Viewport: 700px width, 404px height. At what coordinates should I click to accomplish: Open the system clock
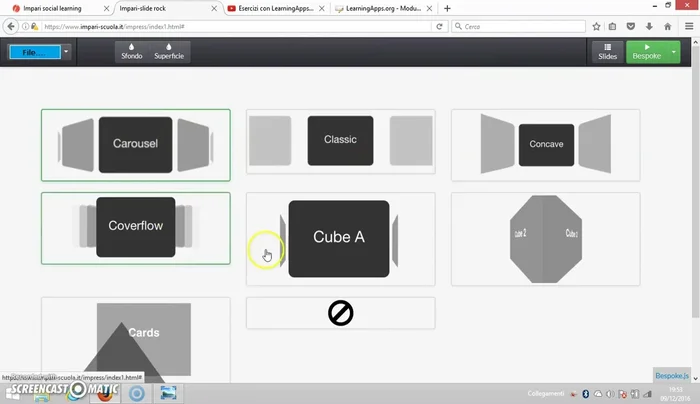[675, 394]
